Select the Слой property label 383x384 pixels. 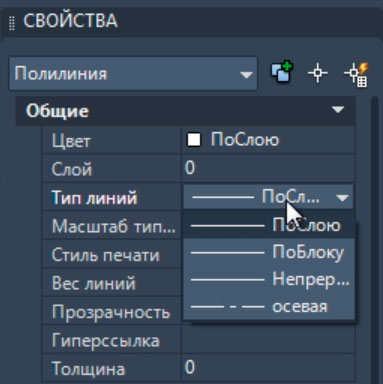point(72,169)
